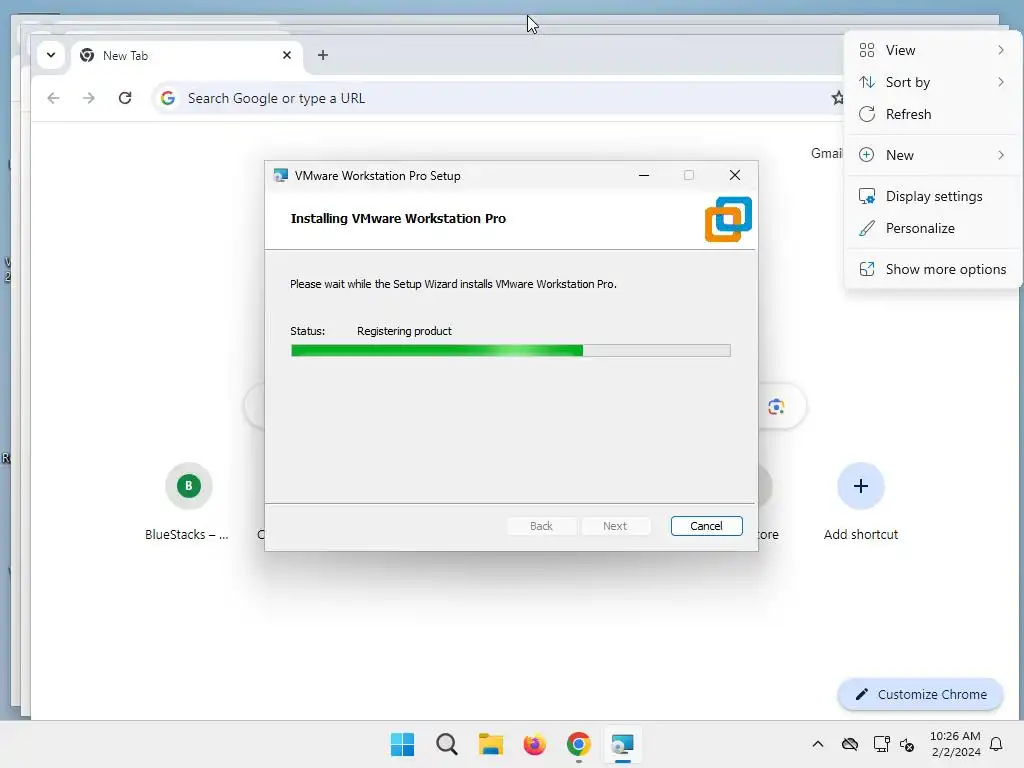Click the Display settings monitor icon
Image resolution: width=1024 pixels, height=768 pixels.
pos(867,196)
